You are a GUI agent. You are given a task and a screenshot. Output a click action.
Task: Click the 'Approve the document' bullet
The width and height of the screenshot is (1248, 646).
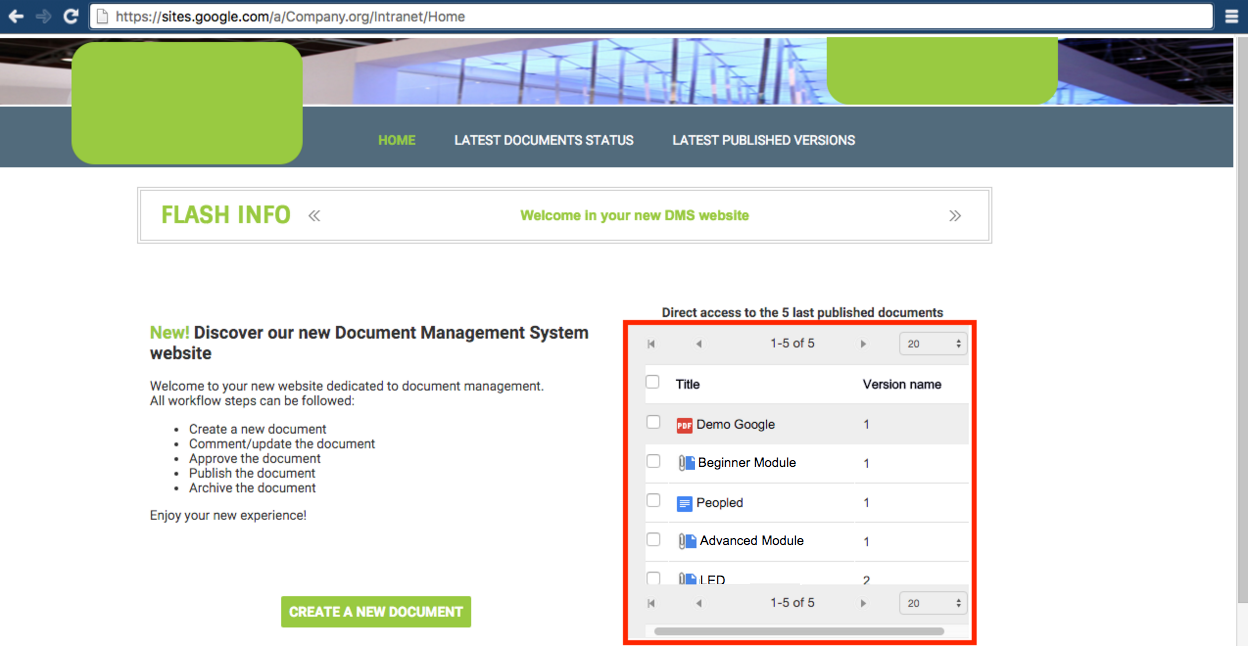pos(255,459)
